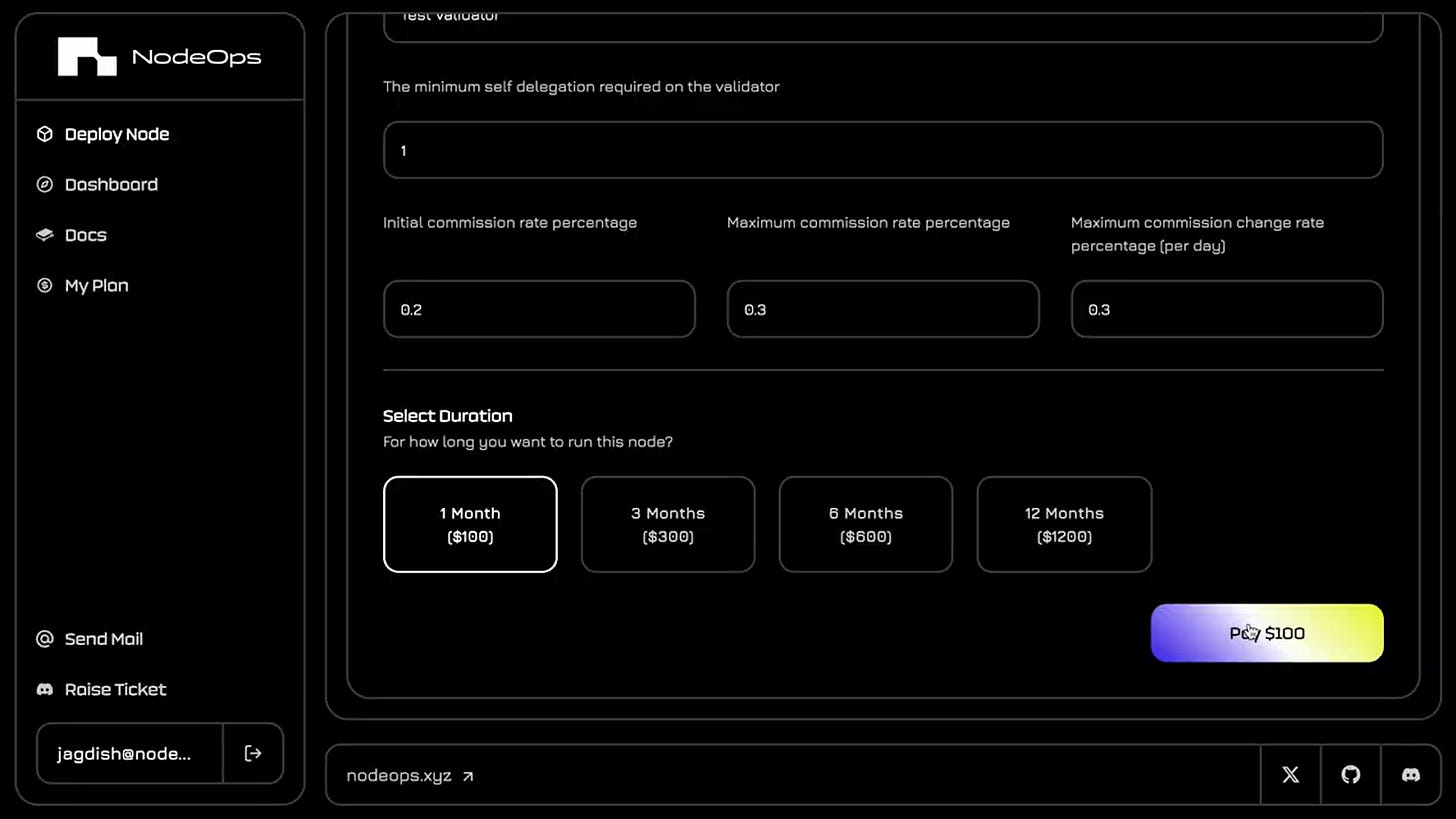The width and height of the screenshot is (1456, 819).
Task: Click the Send Mail icon
Action: [44, 638]
